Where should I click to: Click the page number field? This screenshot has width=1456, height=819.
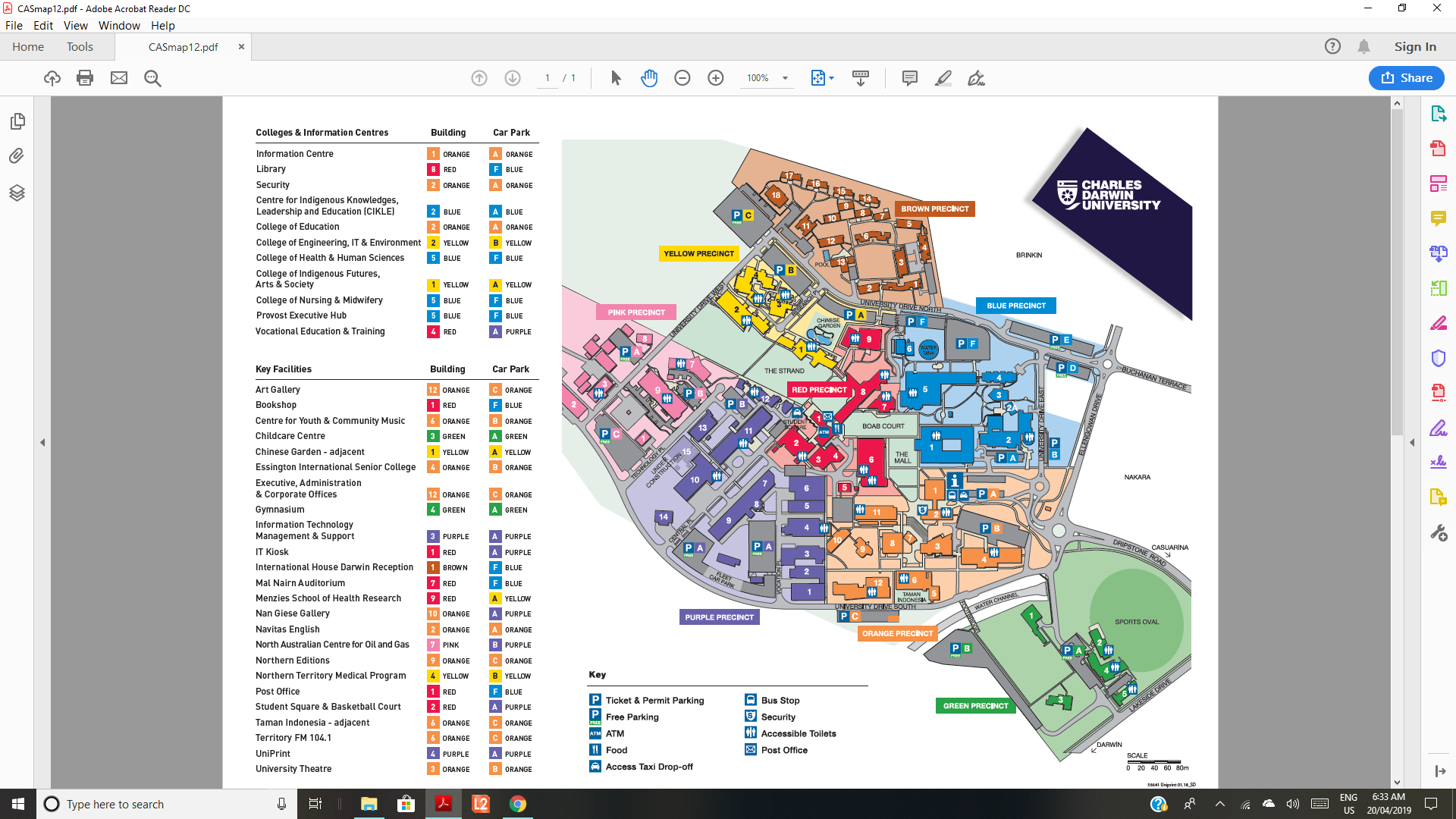tap(548, 78)
